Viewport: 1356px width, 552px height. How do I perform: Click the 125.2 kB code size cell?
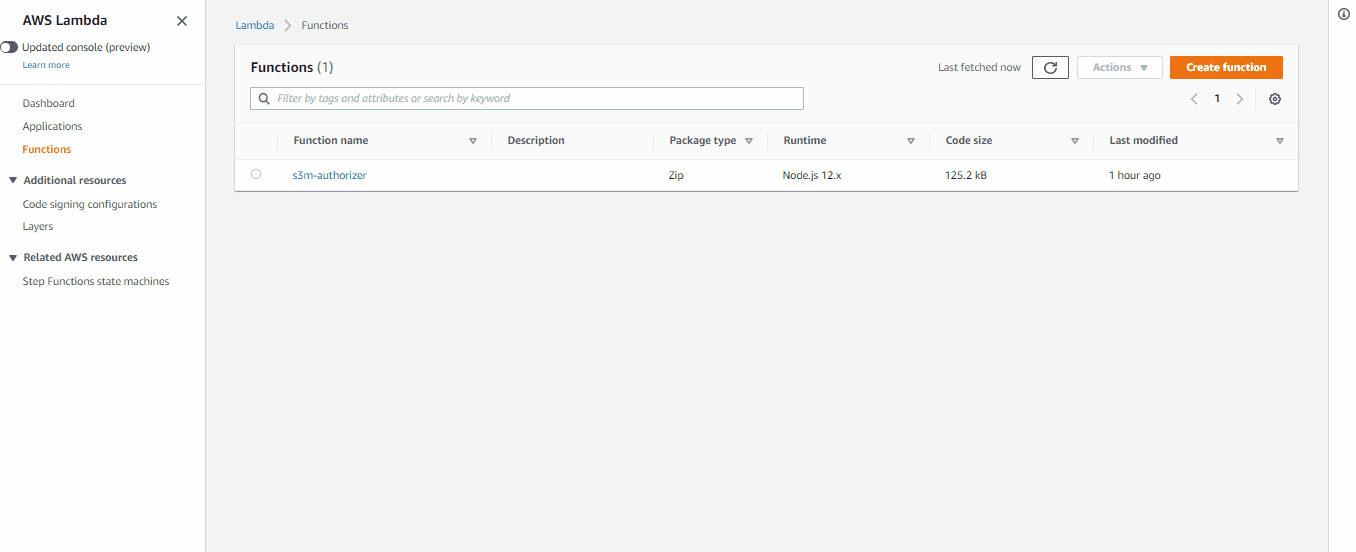[966, 175]
